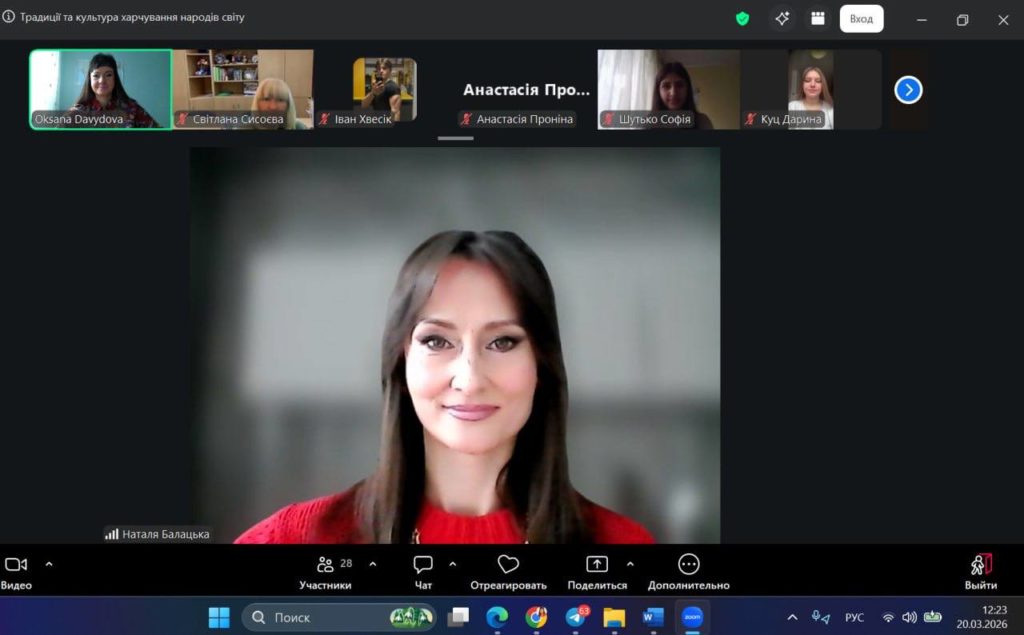
Task: Click the Отреагировать heart icon
Action: [508, 565]
